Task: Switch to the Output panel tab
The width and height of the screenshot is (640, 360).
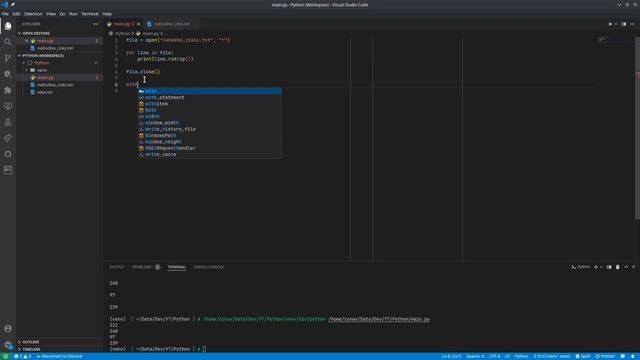Action: (x=117, y=267)
